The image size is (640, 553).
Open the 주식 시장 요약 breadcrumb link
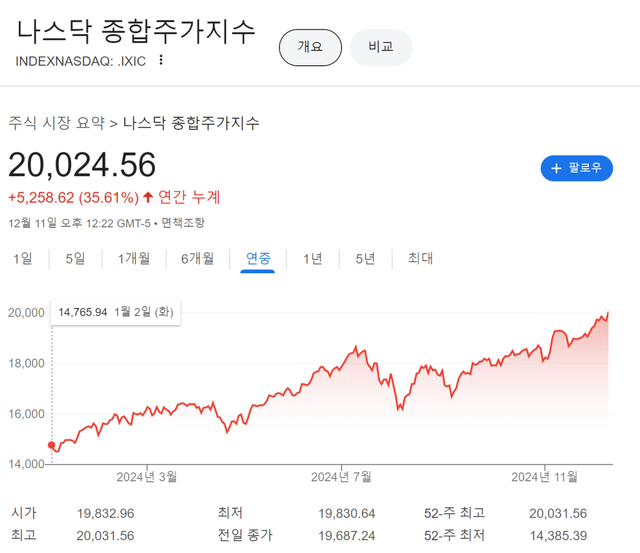(56, 123)
